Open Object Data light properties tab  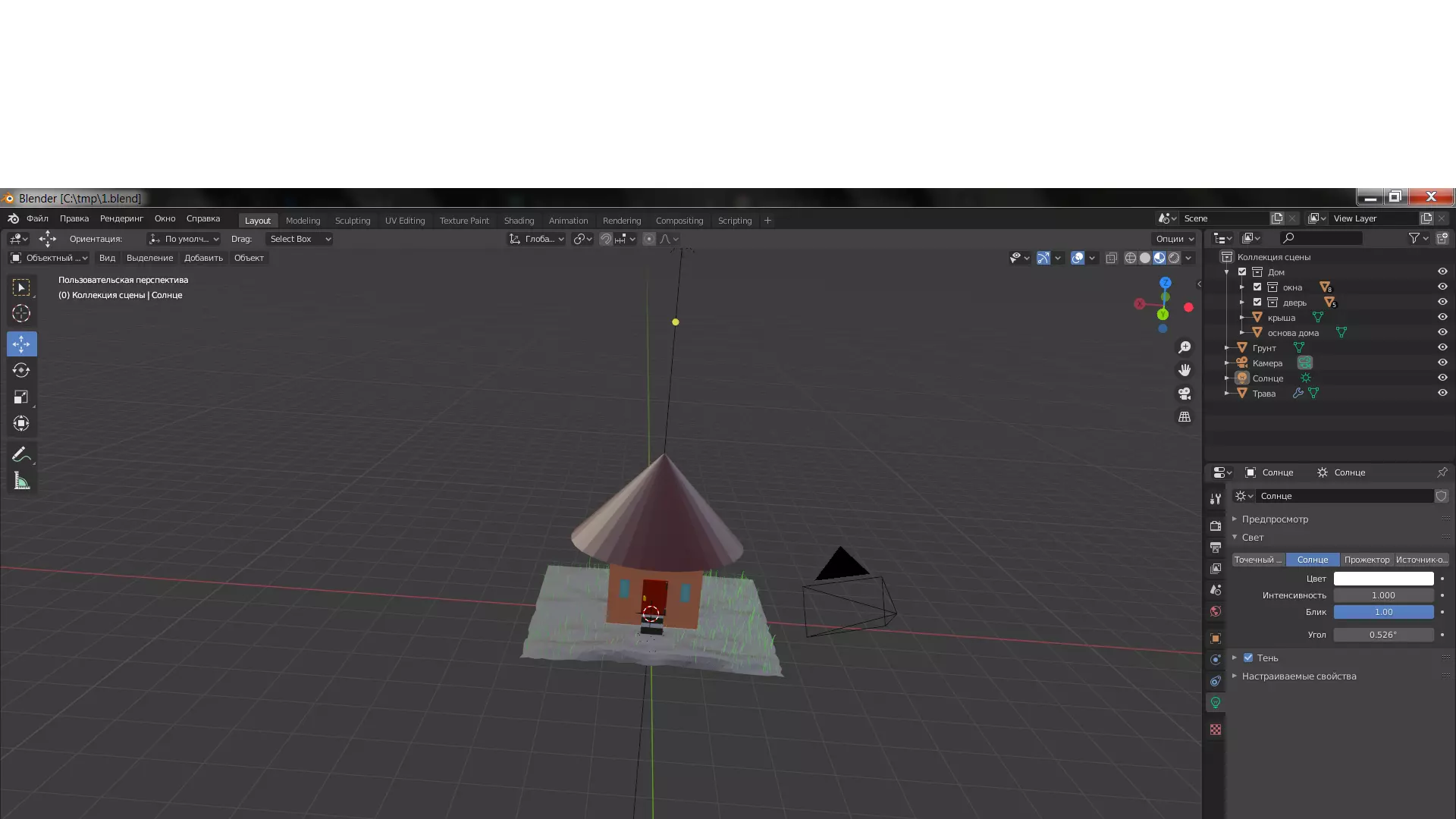[1216, 703]
